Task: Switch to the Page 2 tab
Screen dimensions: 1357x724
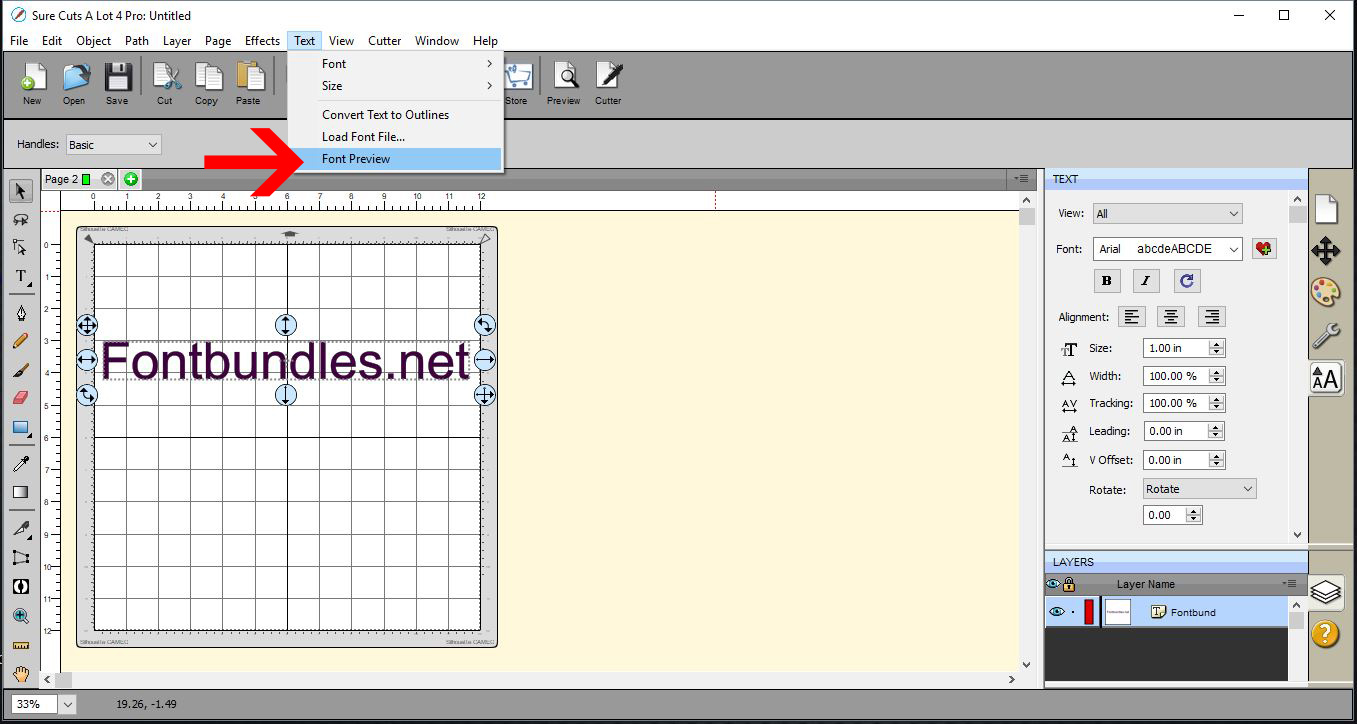Action: 67,179
